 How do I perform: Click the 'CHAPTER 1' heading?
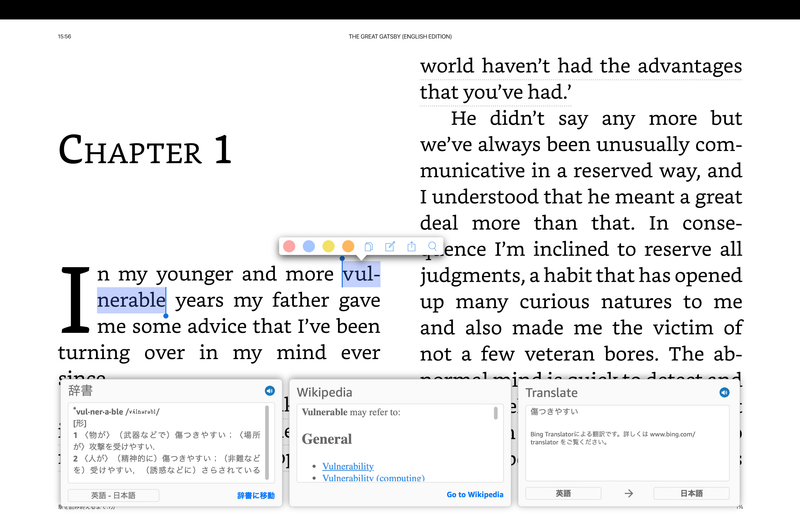click(x=145, y=150)
